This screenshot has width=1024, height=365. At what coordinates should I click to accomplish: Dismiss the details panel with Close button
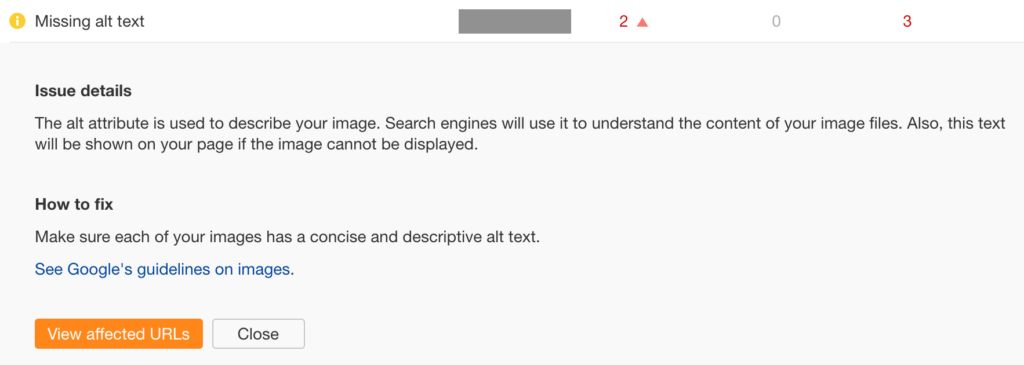coord(259,334)
